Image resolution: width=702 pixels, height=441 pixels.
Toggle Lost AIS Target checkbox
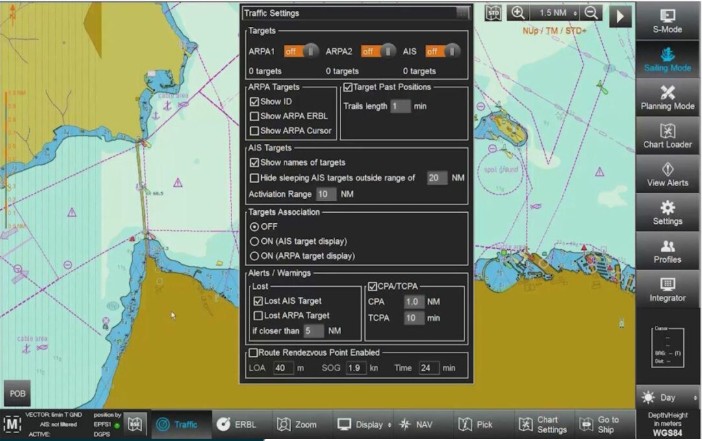point(258,301)
